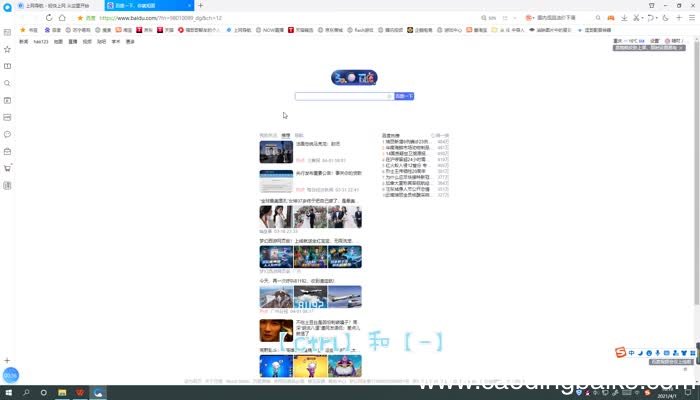This screenshot has width=700, height=400.
Task: Expand the undo button's dropdown arrow
Action: [x=656, y=18]
